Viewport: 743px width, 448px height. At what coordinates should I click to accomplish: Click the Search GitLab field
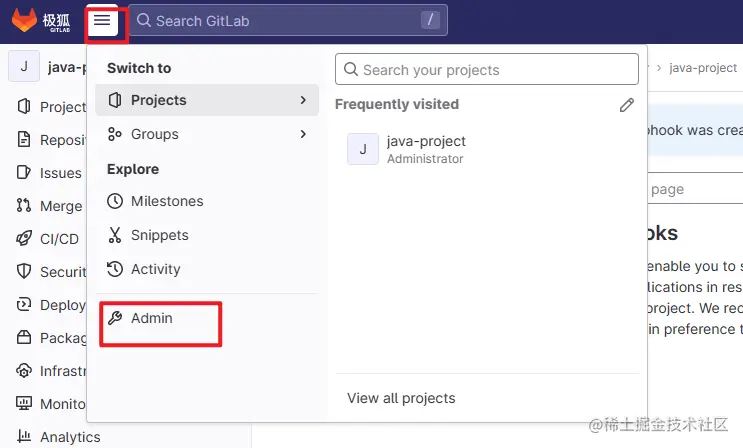click(280, 20)
